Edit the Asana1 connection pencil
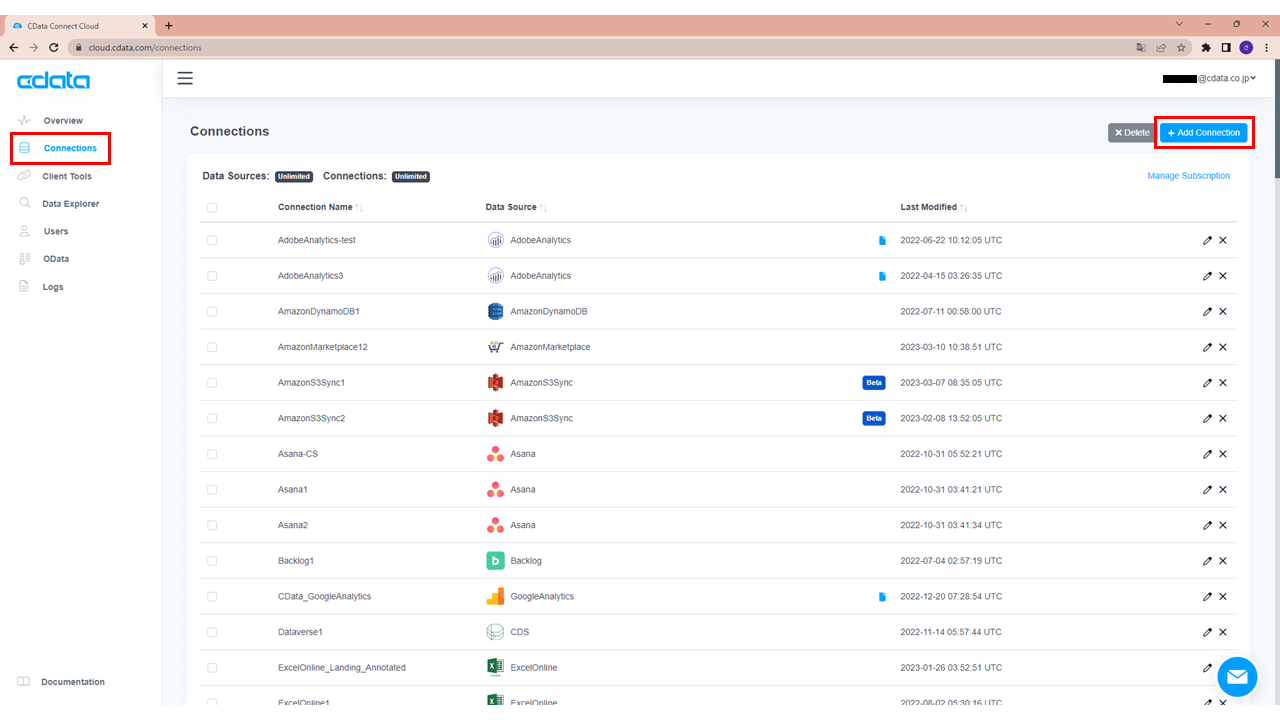Image resolution: width=1280 pixels, height=720 pixels. pos(1207,490)
